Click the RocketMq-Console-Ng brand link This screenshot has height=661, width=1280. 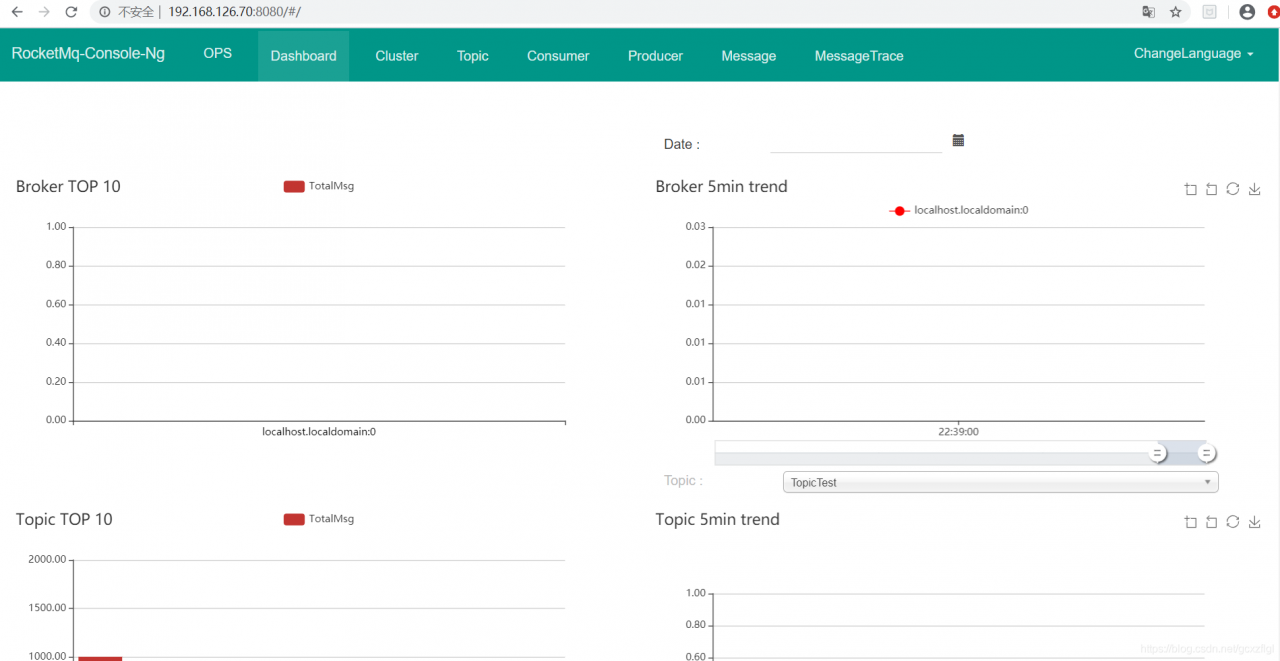click(88, 53)
